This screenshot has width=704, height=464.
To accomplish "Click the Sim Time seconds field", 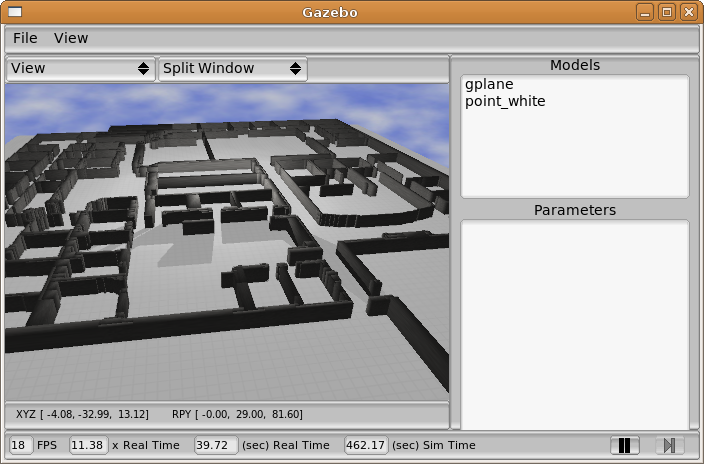I will tap(366, 445).
